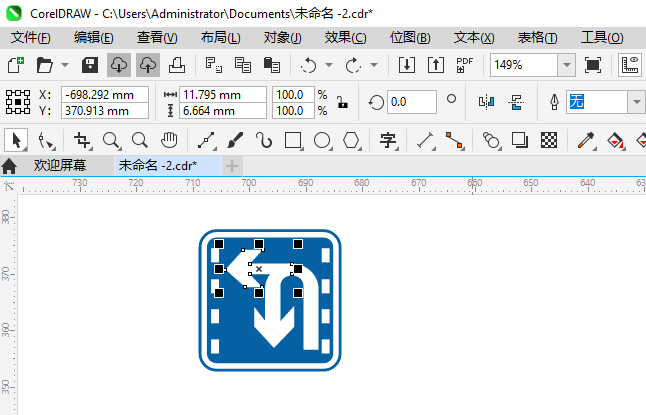Image resolution: width=646 pixels, height=415 pixels.
Task: Select the Shape edit tool
Action: [46, 141]
